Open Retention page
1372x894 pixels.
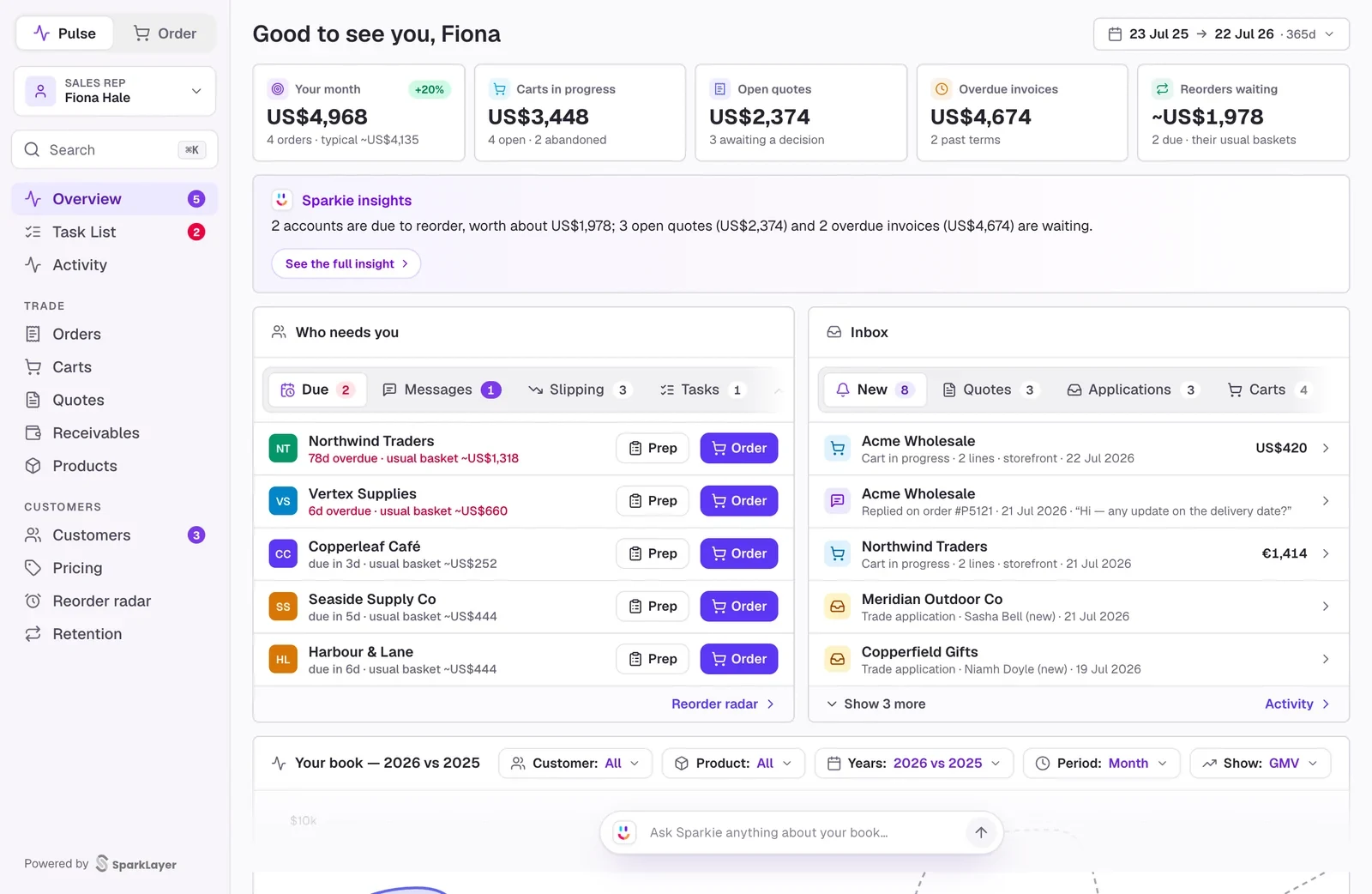click(x=114, y=634)
